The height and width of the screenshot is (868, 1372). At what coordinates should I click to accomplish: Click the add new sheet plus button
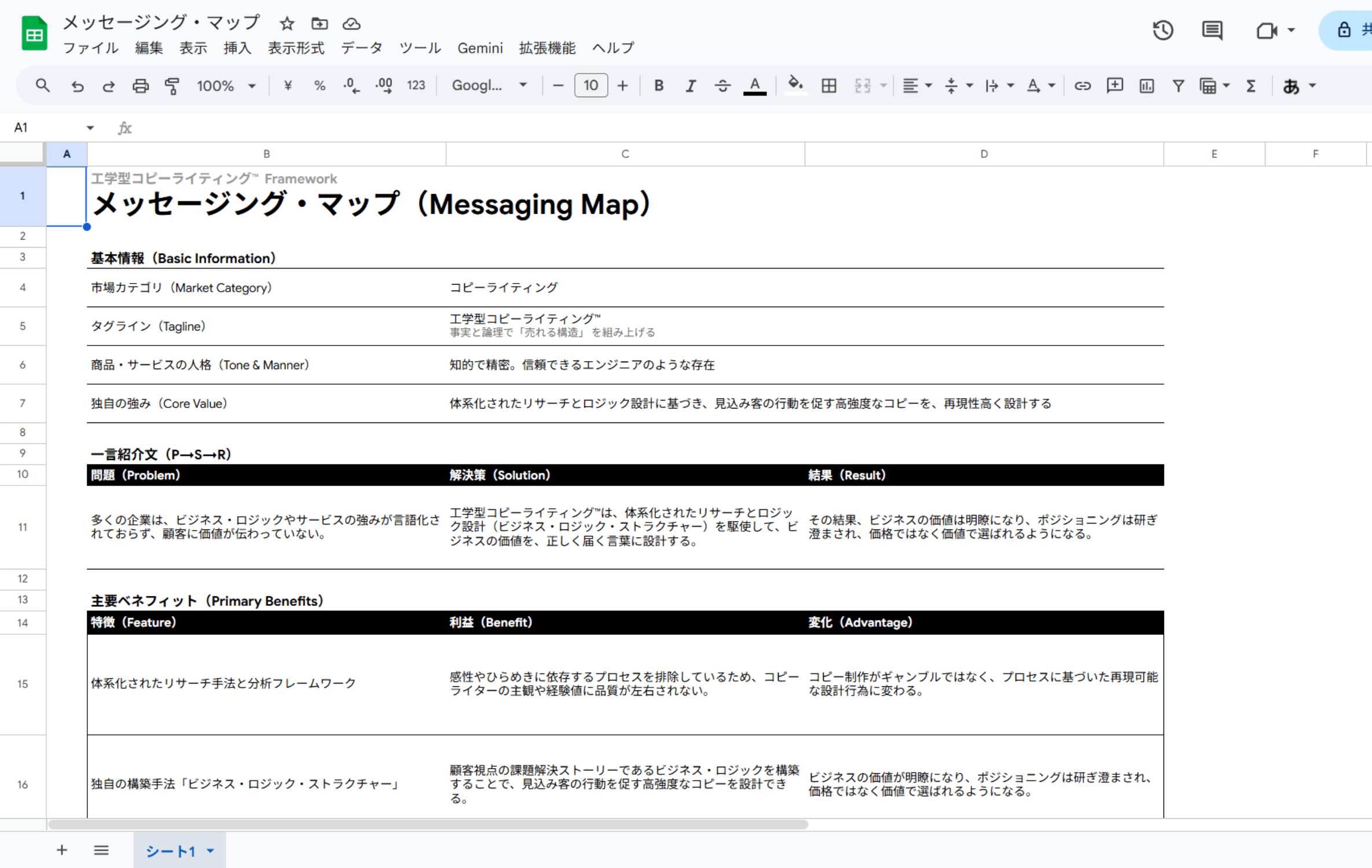(62, 850)
